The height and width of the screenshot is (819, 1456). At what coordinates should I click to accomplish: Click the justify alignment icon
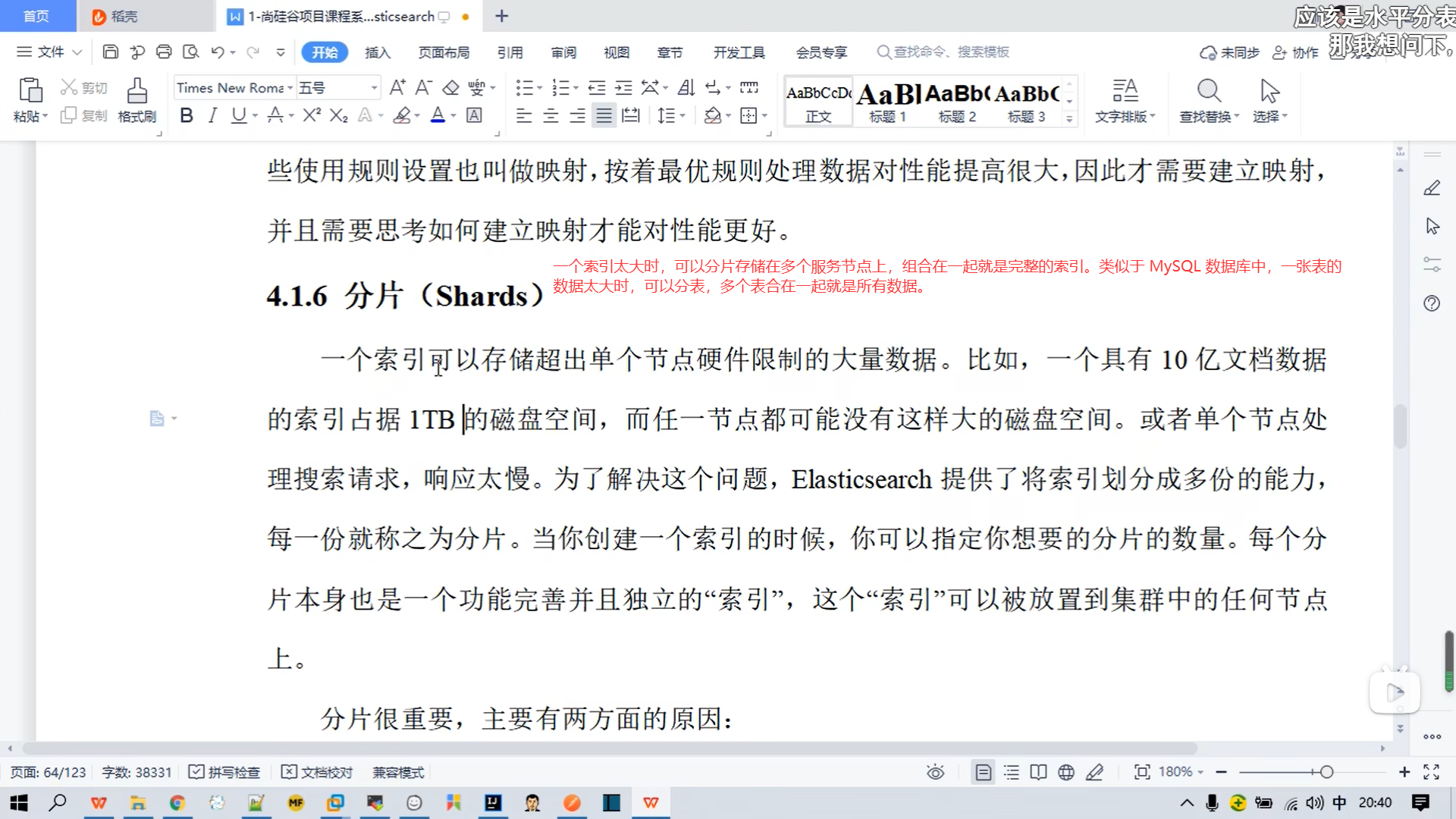pos(604,115)
